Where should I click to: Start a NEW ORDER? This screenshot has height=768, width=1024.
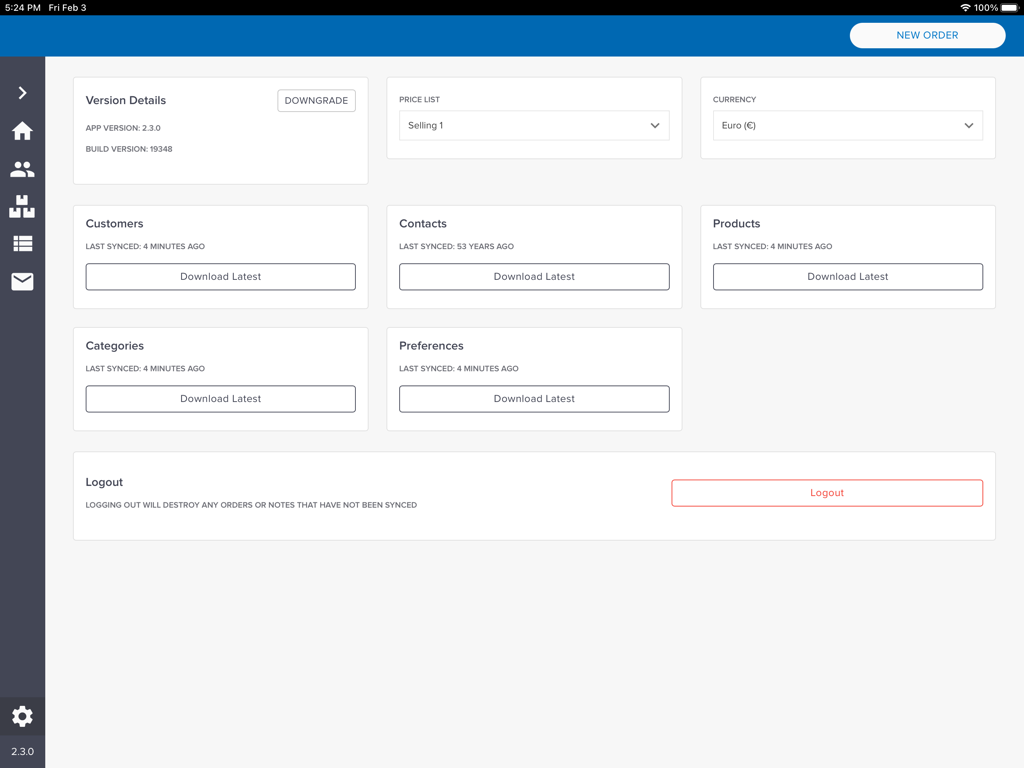click(x=926, y=34)
